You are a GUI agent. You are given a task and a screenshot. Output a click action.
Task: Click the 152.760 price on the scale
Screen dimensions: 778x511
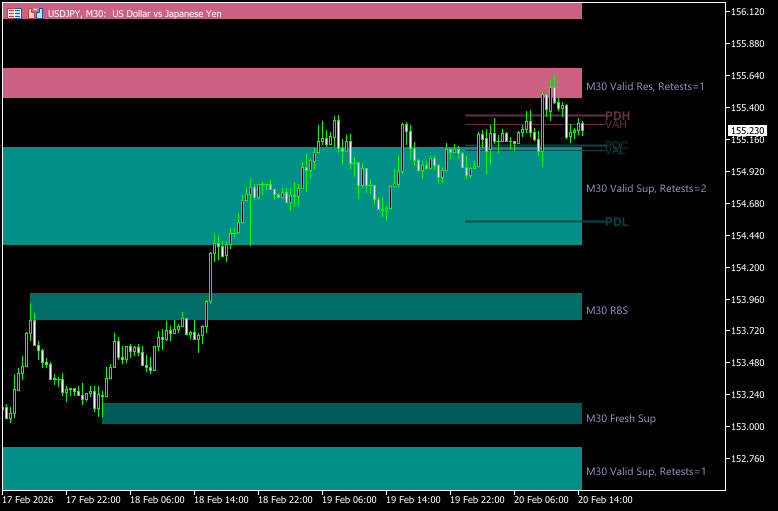[748, 459]
